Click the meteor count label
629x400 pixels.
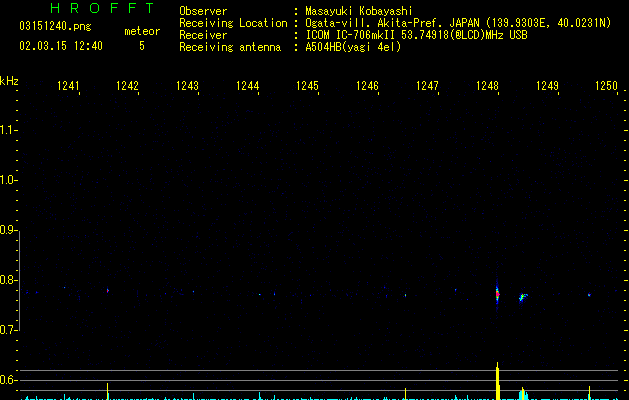coord(142,31)
